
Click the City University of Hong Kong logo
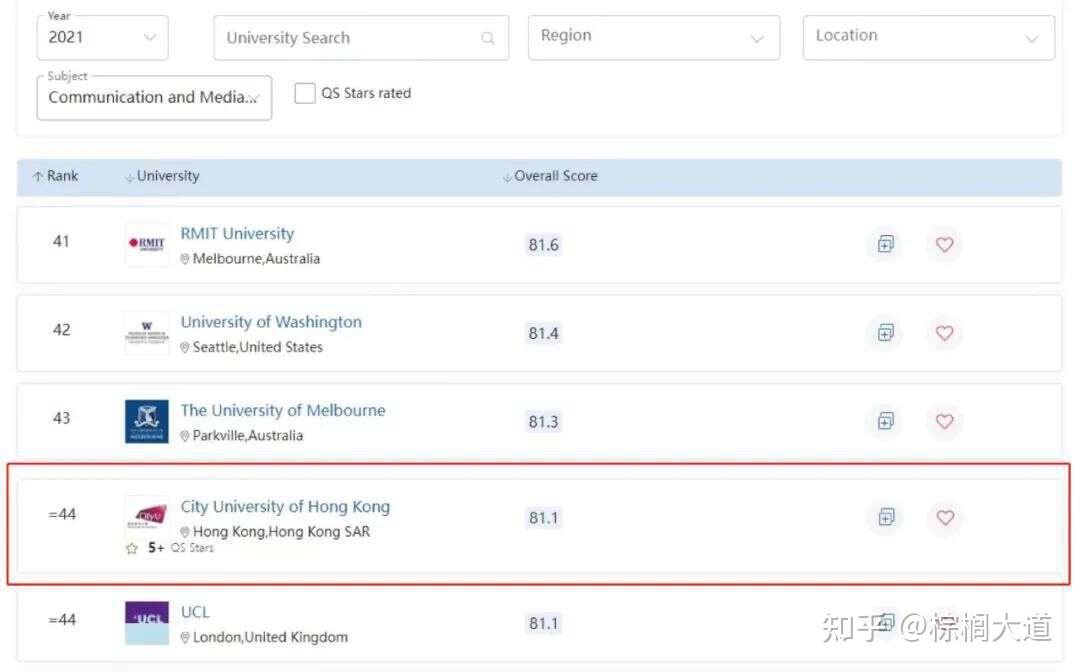(147, 515)
